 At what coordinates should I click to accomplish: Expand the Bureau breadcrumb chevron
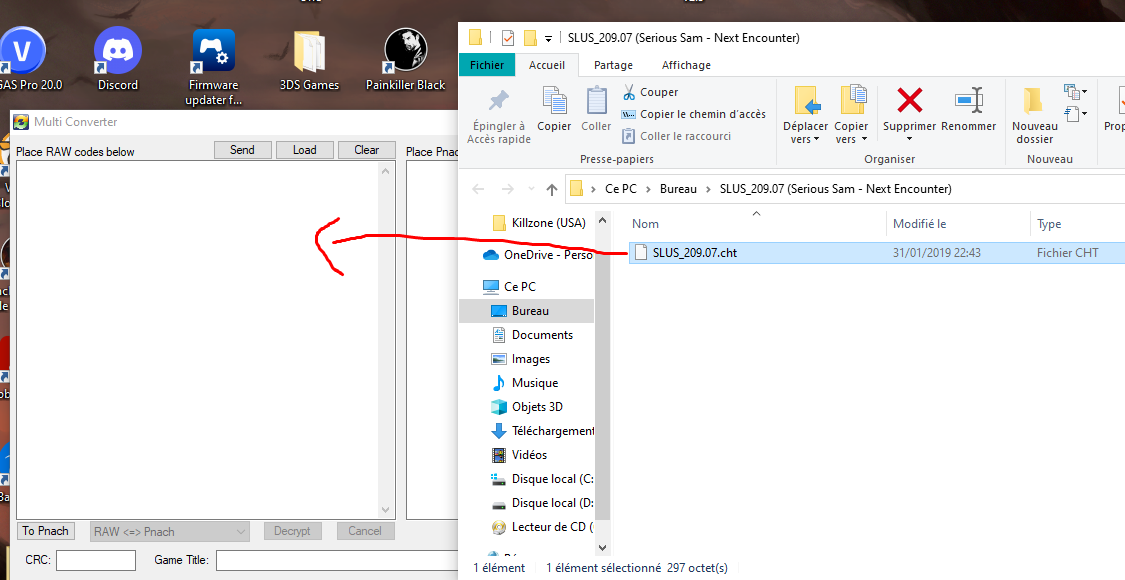tap(708, 190)
